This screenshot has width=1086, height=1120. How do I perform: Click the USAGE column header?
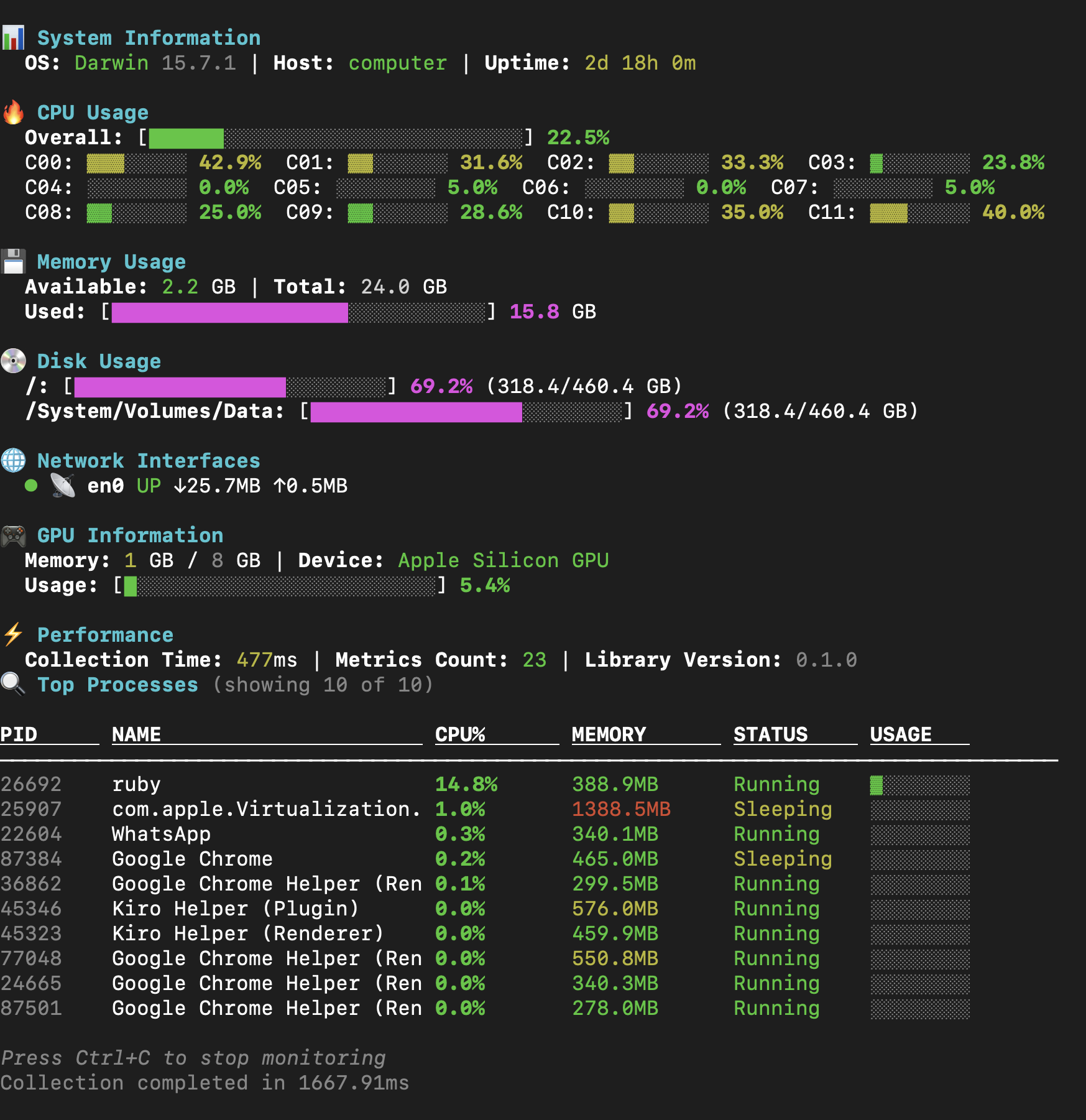(x=901, y=734)
